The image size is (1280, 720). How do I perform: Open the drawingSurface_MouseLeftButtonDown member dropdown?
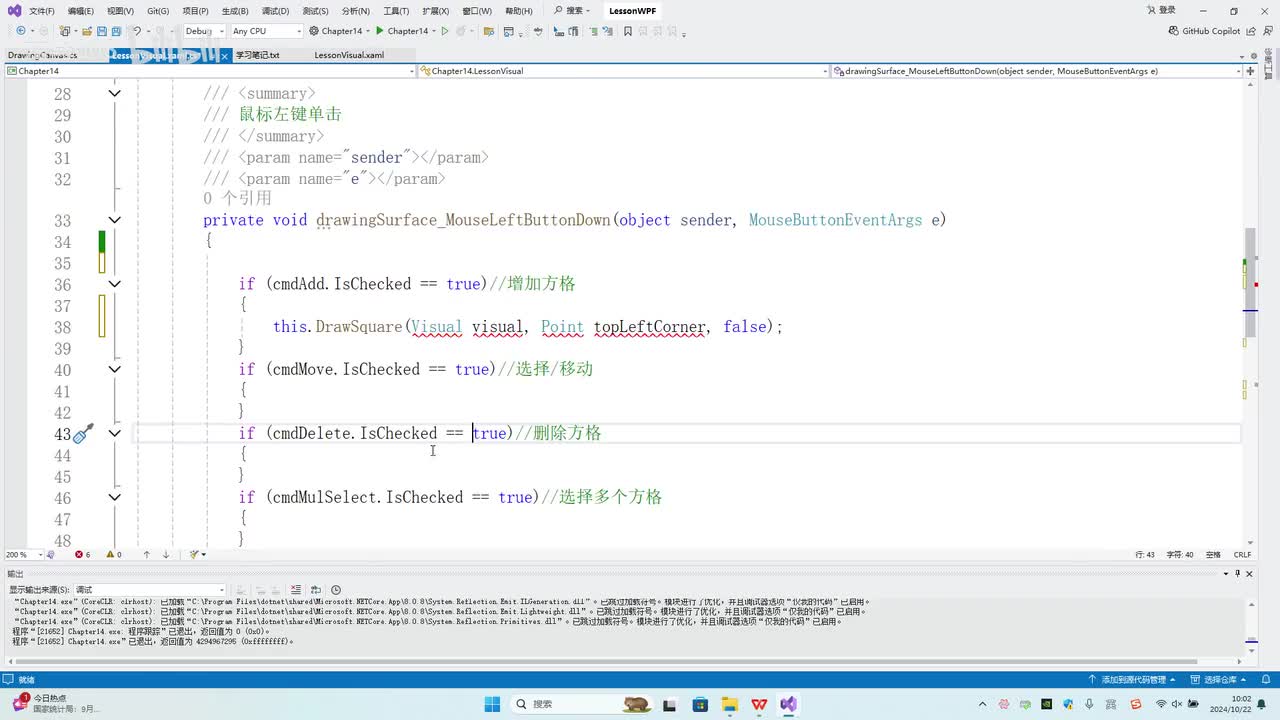pyautogui.click(x=1039, y=71)
